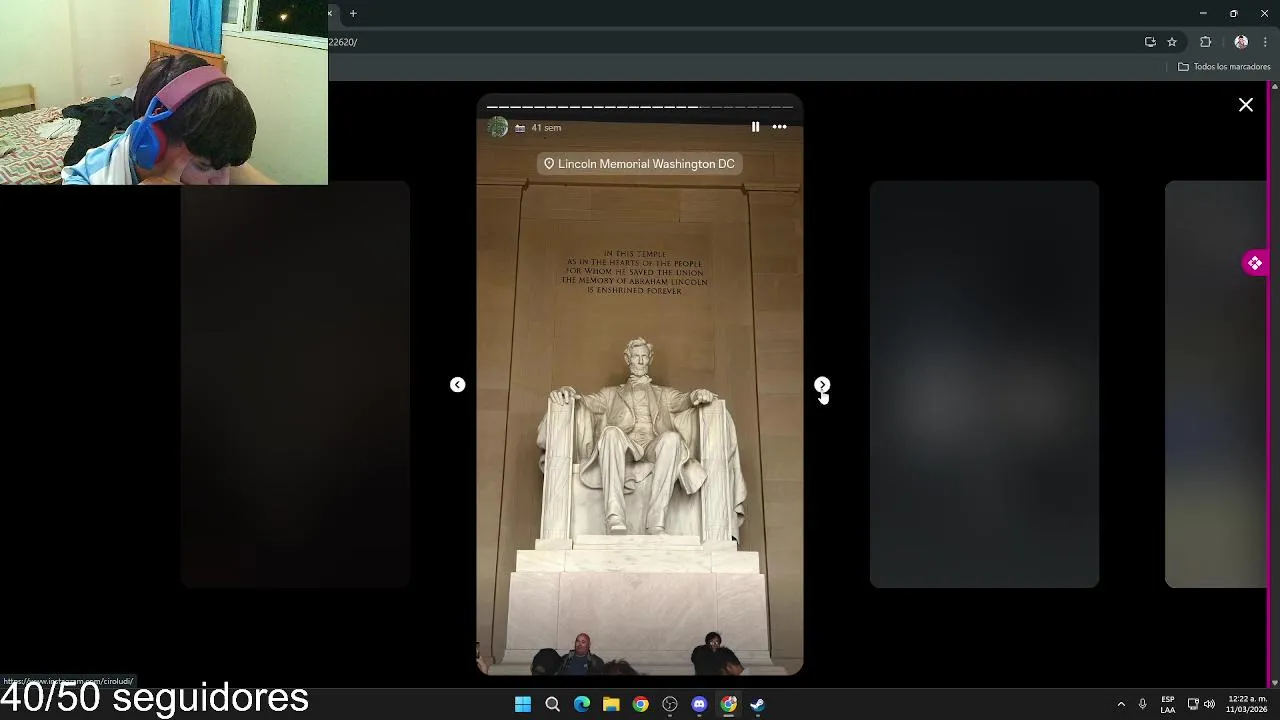
Task: Open OBS Studio from the taskbar
Action: click(x=670, y=704)
